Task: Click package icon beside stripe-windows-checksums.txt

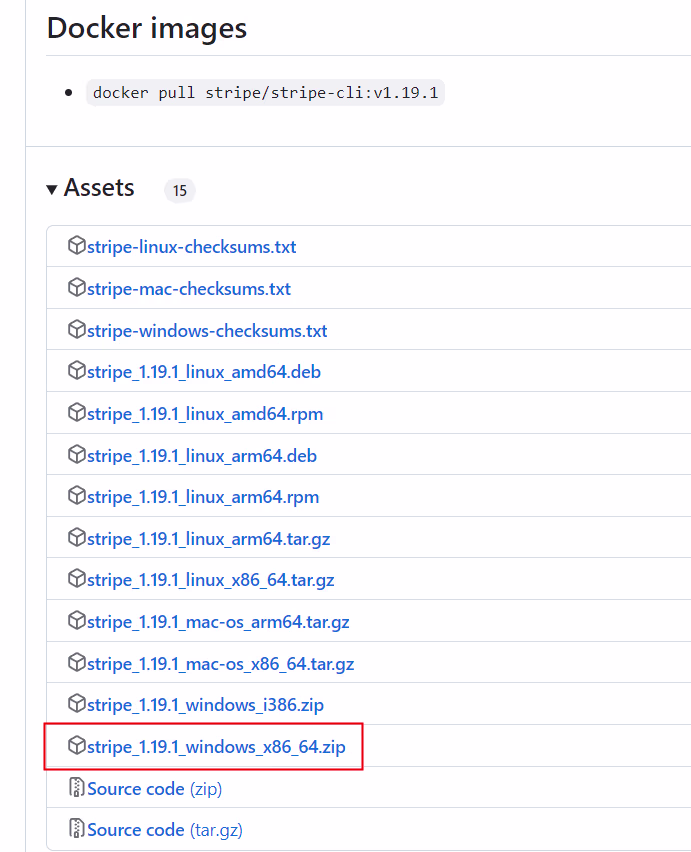Action: [77, 329]
